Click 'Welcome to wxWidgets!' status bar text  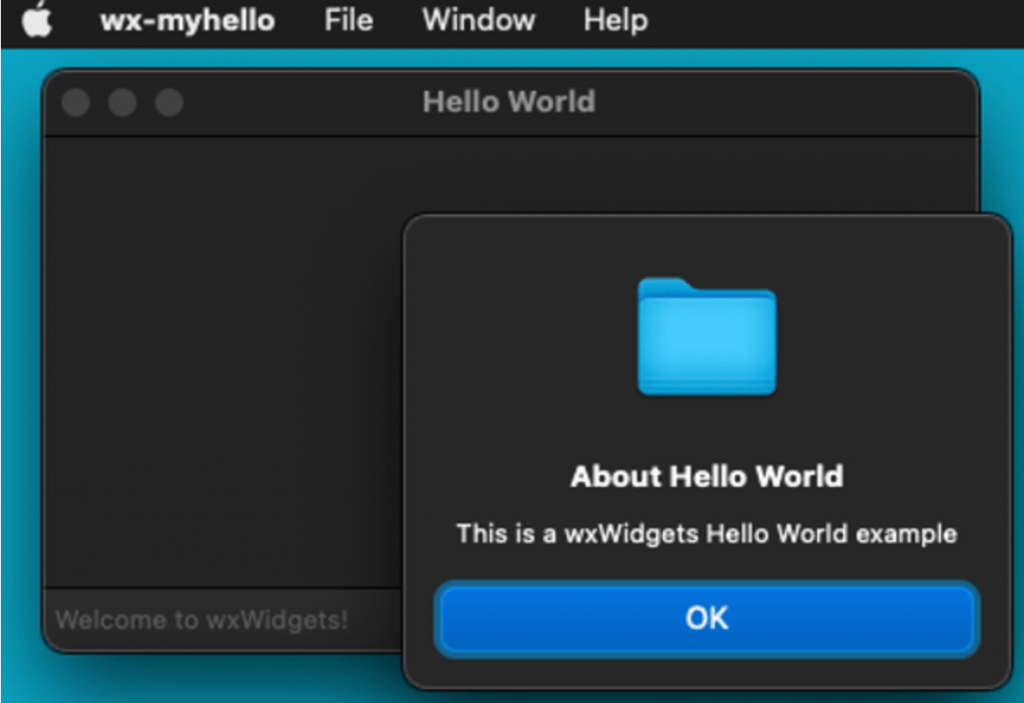[202, 619]
